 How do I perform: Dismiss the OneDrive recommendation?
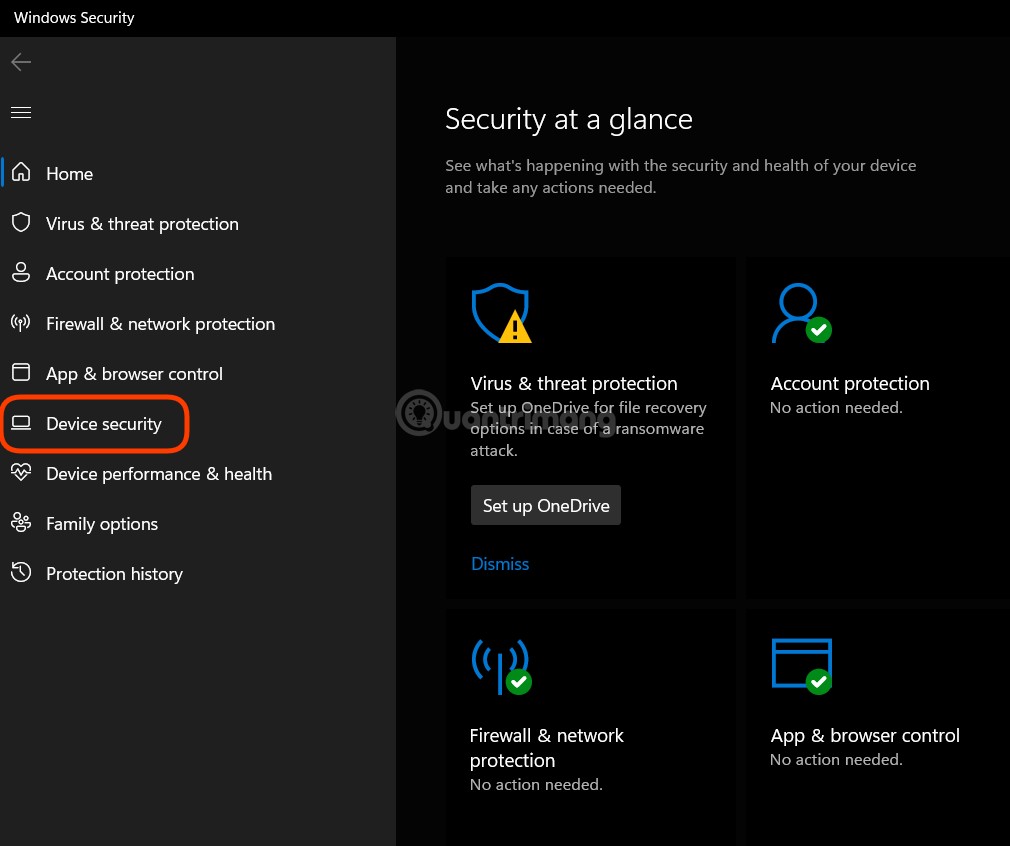500,564
